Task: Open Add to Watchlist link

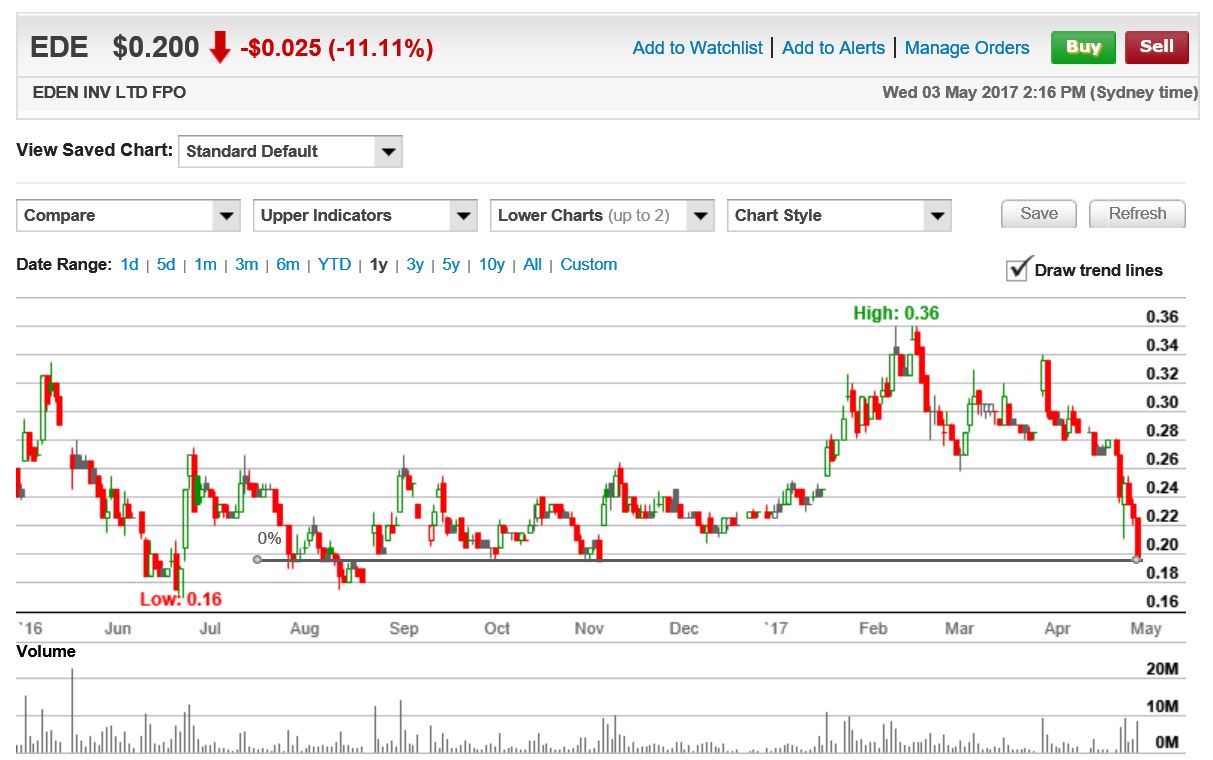Action: 698,48
